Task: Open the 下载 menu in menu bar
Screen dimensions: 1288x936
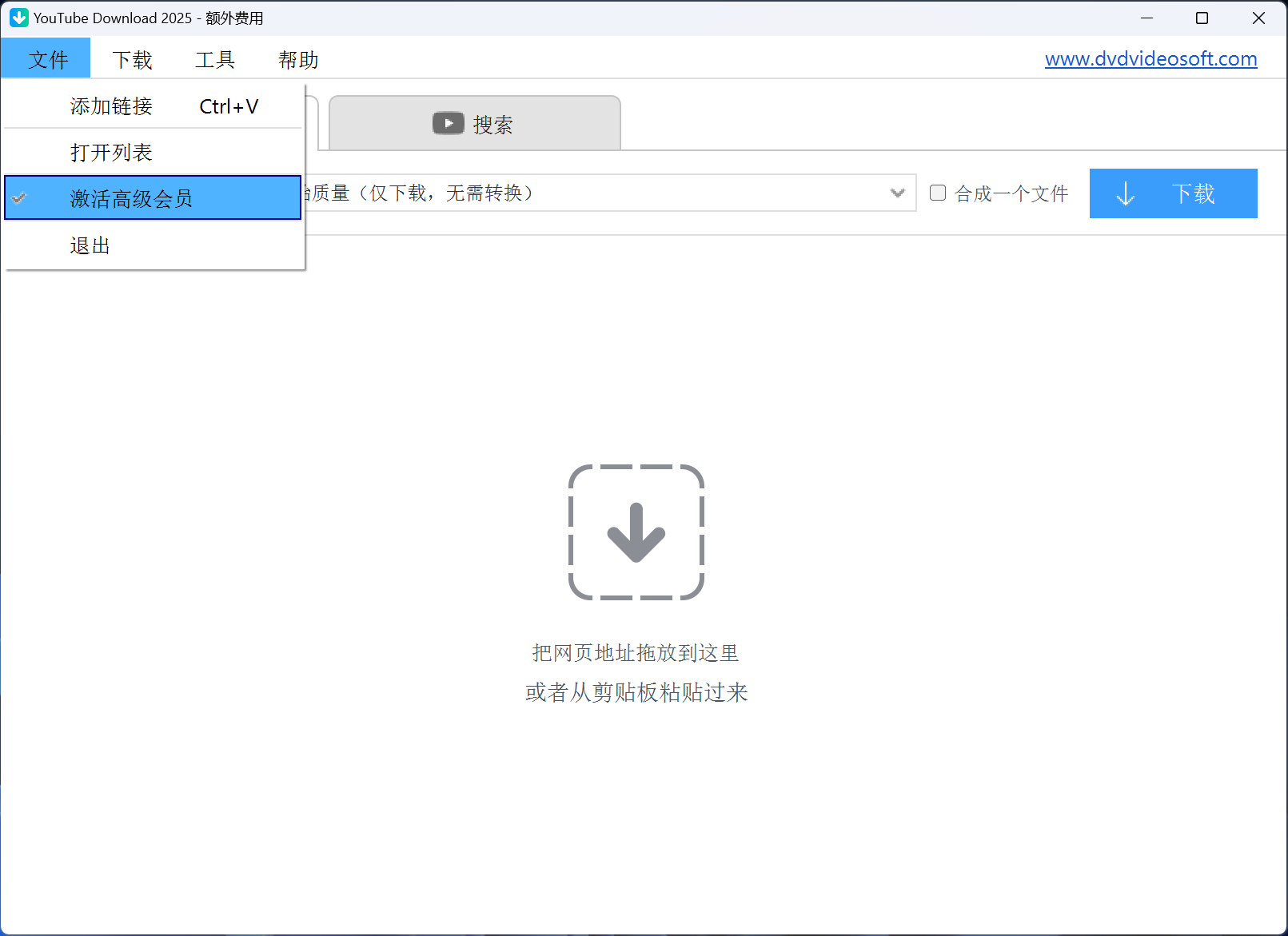Action: click(x=132, y=60)
